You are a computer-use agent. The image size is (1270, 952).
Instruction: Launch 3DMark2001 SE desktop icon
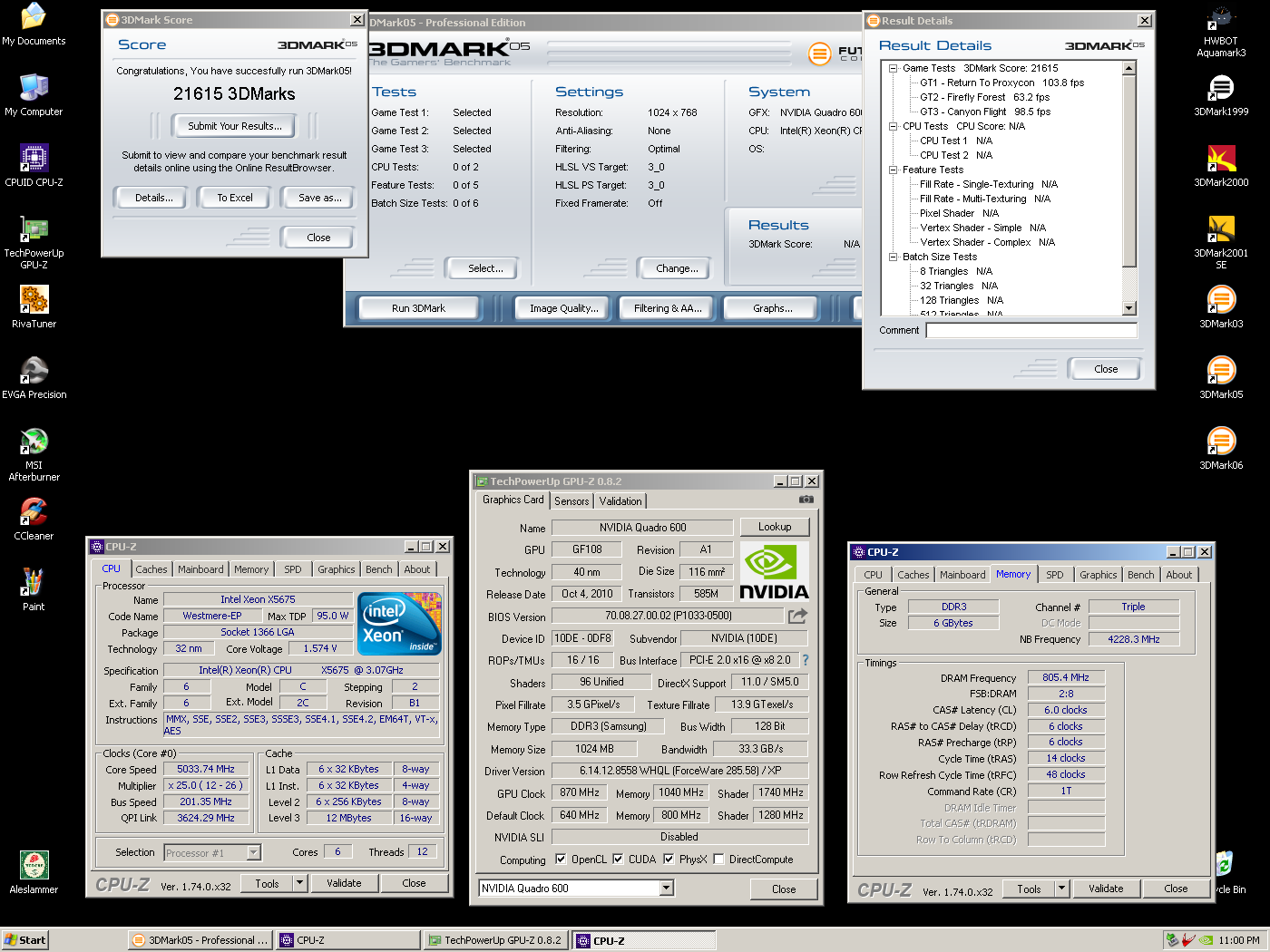(x=1221, y=242)
